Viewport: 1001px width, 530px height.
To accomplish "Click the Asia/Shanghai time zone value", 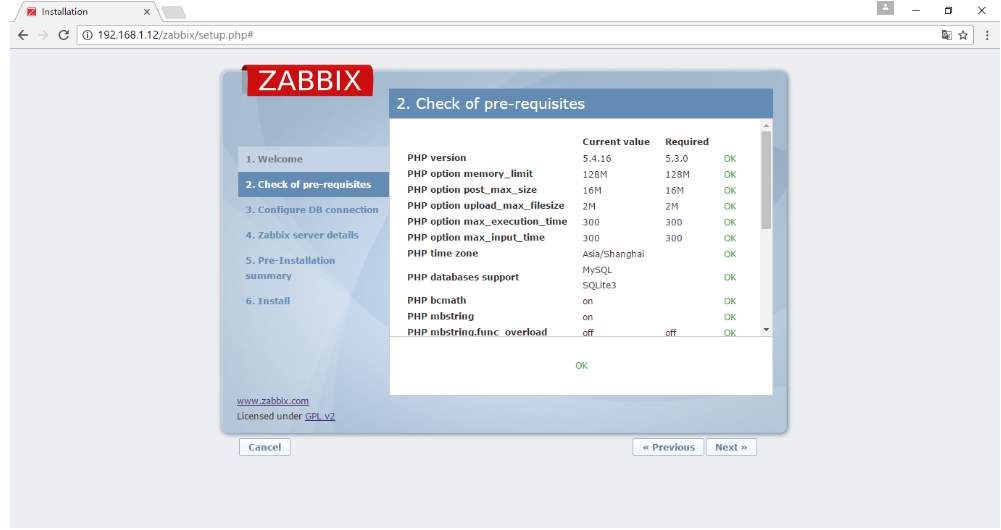I will click(613, 254).
